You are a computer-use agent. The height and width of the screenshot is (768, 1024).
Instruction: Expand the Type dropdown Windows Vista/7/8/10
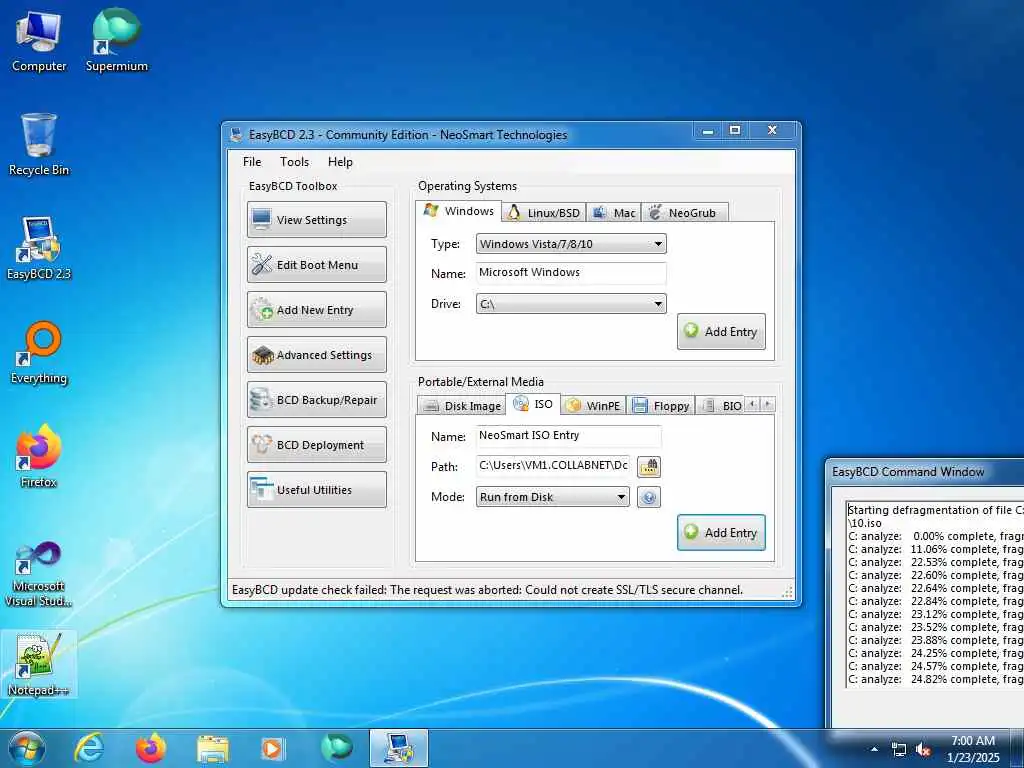(x=571, y=244)
